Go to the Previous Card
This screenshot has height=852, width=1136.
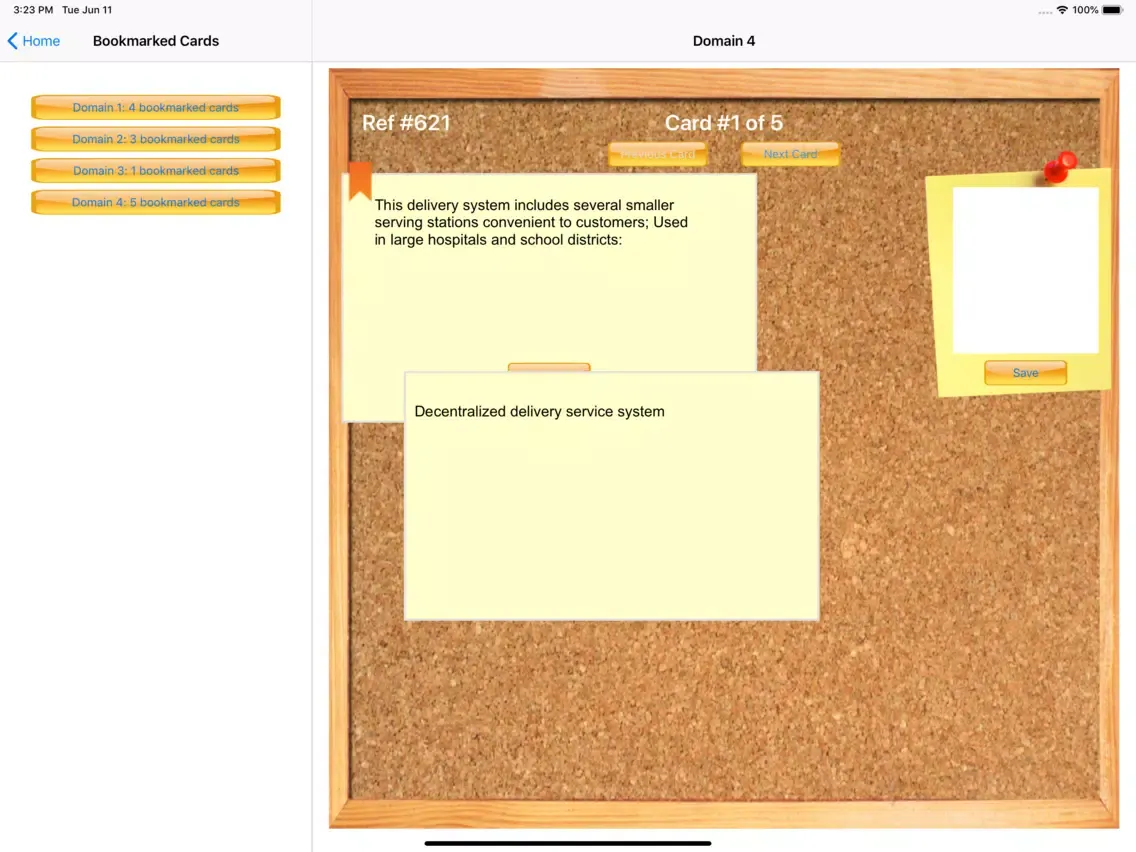click(x=658, y=154)
